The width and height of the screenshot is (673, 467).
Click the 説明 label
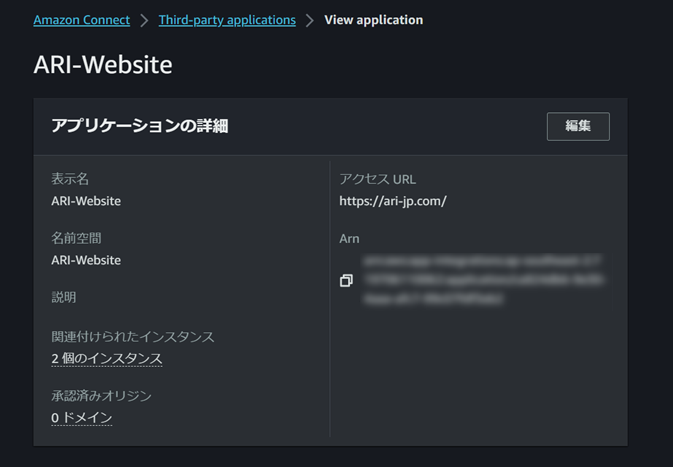pos(64,297)
